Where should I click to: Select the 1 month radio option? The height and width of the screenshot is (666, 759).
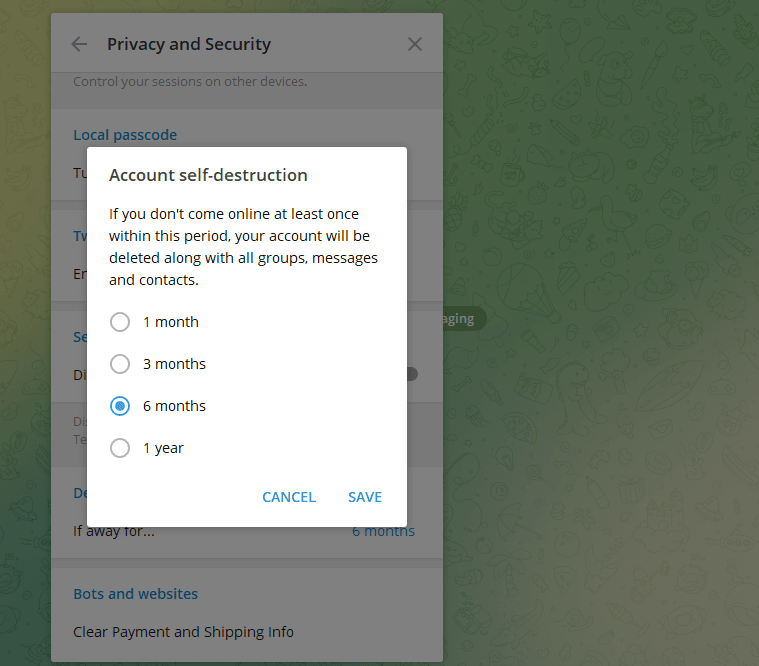pyautogui.click(x=120, y=322)
